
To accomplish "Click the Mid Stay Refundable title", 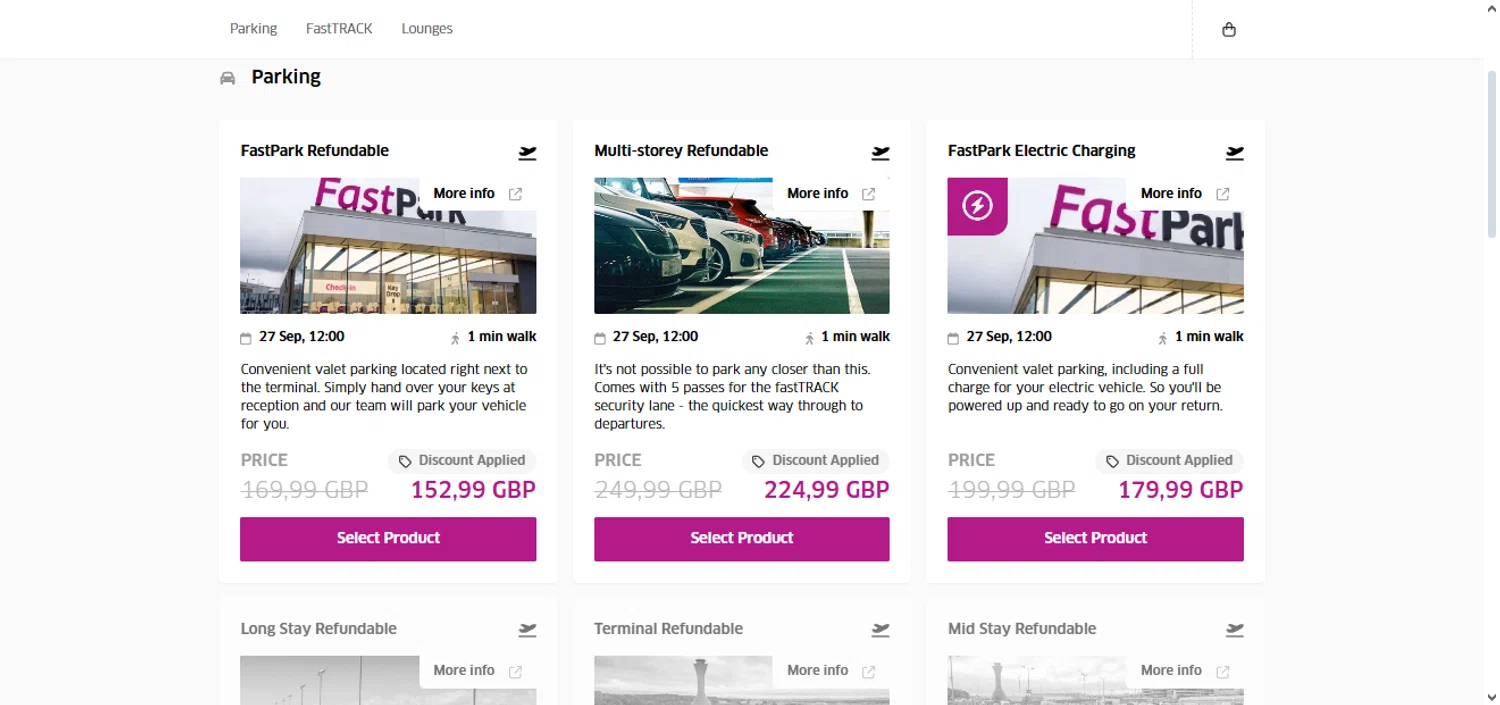I will (1022, 628).
